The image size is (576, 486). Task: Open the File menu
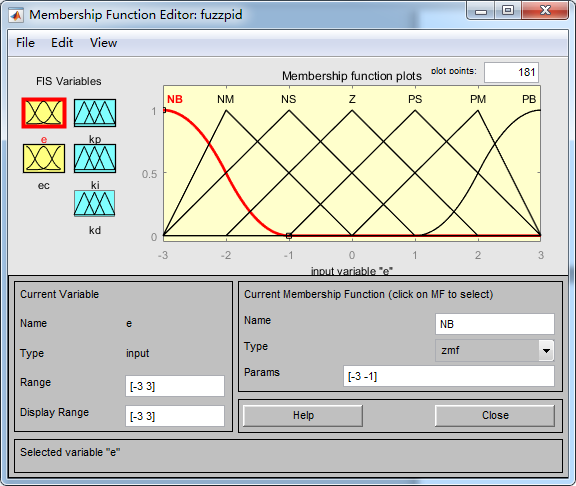tap(25, 43)
